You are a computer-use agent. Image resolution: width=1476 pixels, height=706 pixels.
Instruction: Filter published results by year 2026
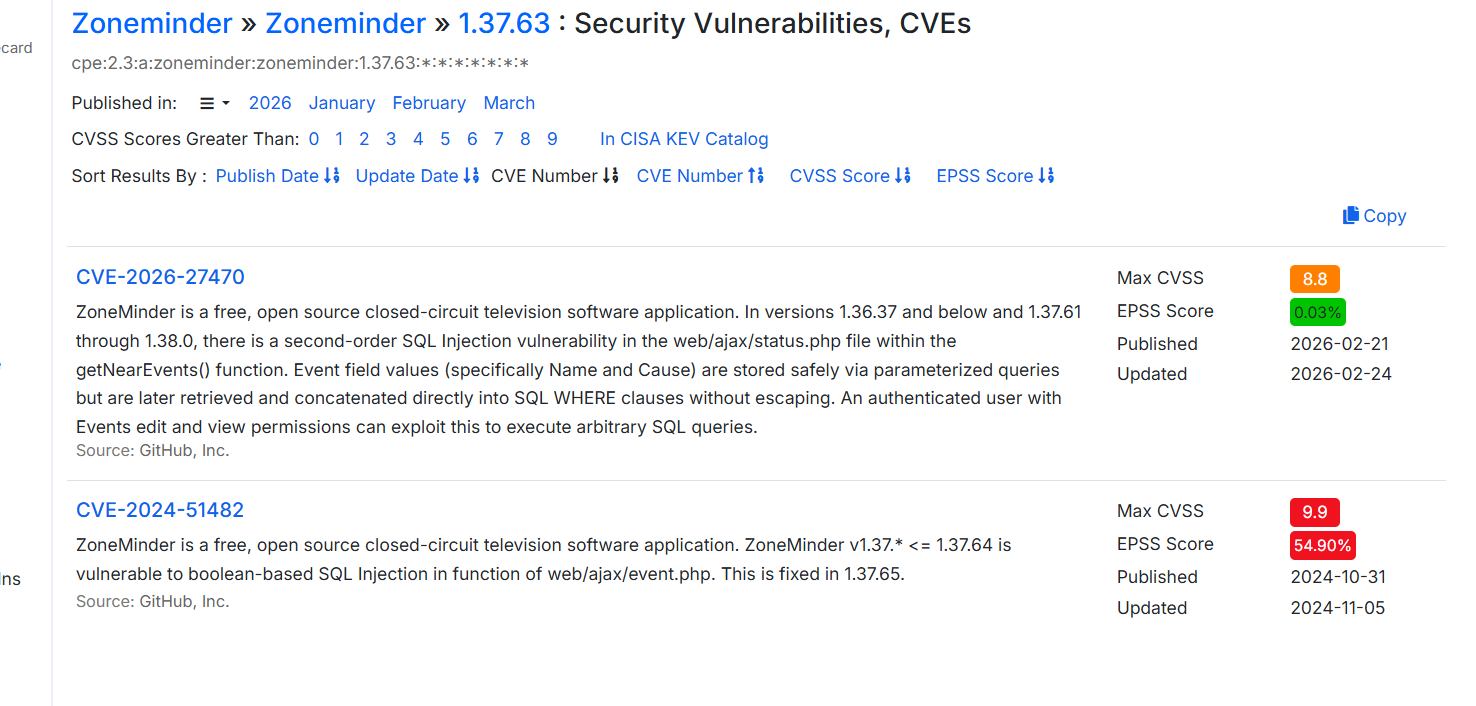click(x=270, y=103)
